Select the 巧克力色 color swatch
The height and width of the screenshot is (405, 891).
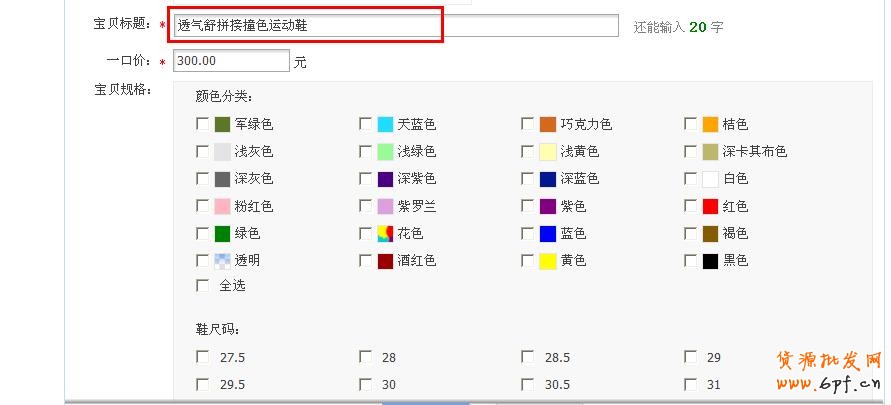[548, 125]
